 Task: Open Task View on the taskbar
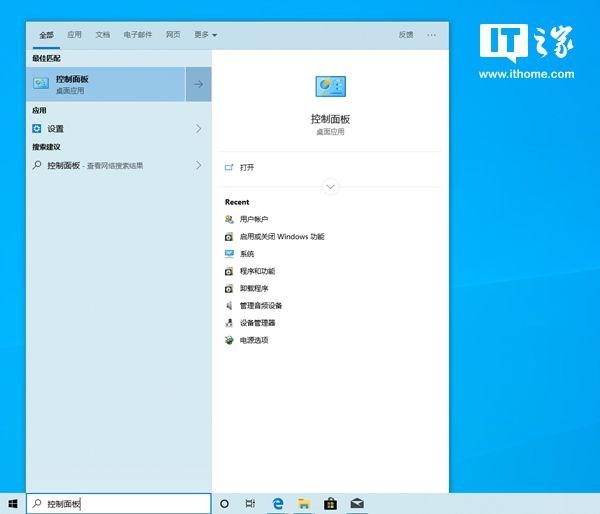tap(250, 504)
